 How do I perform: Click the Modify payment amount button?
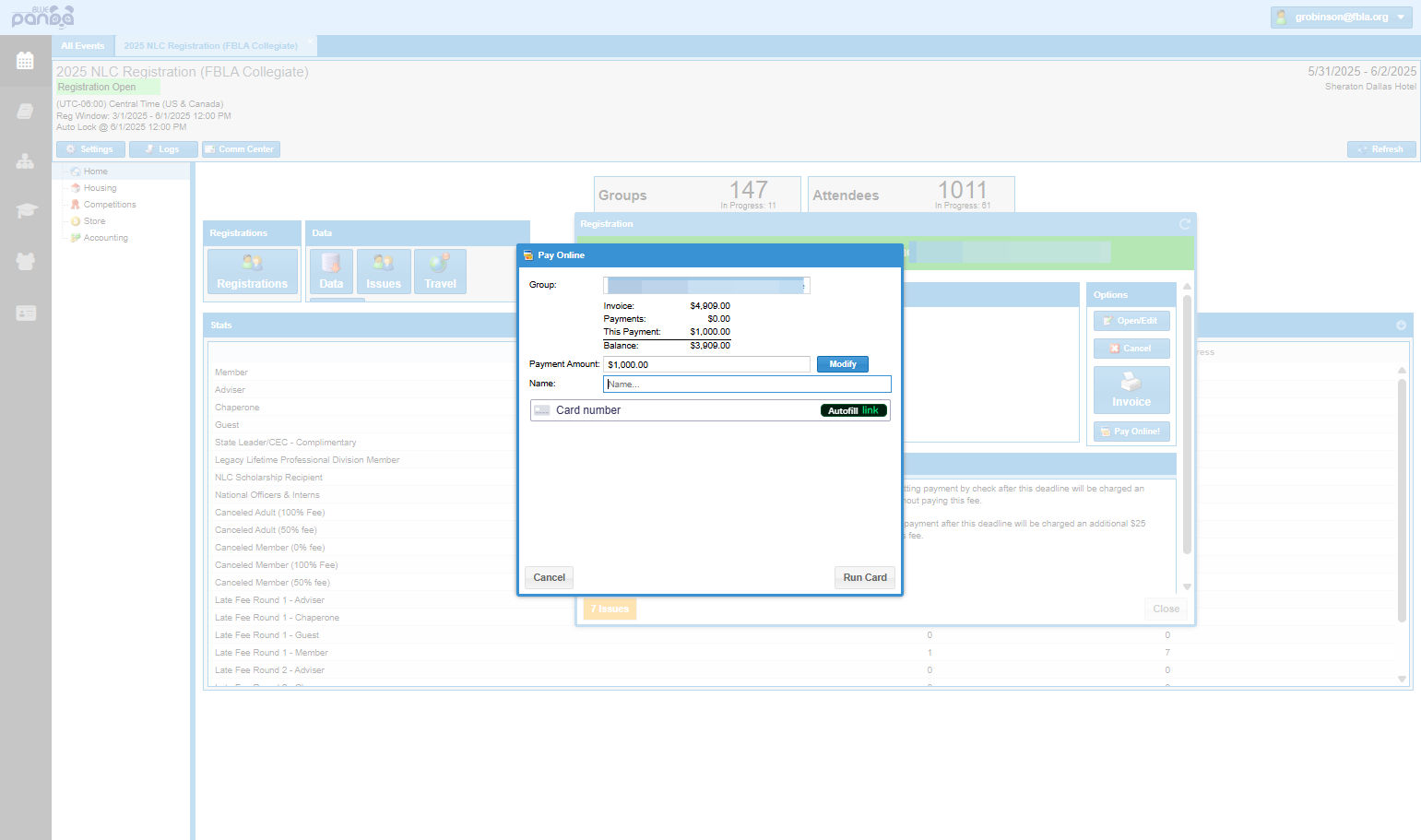pos(842,364)
